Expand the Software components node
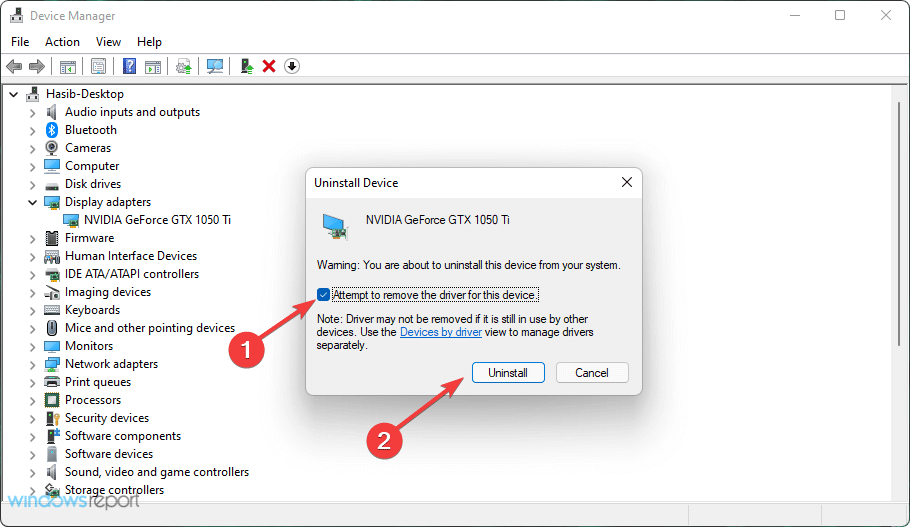910x527 pixels. point(32,436)
